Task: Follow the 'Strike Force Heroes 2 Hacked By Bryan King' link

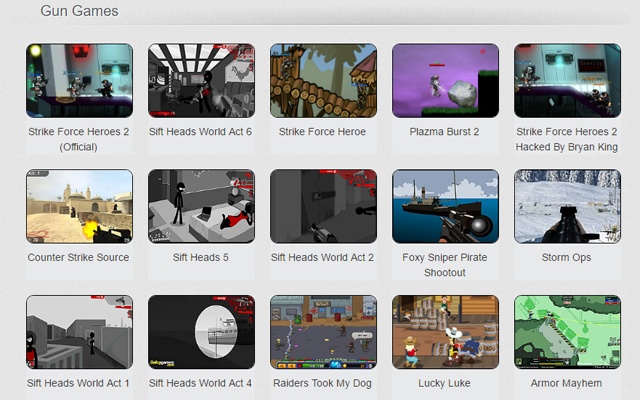Action: tap(567, 139)
